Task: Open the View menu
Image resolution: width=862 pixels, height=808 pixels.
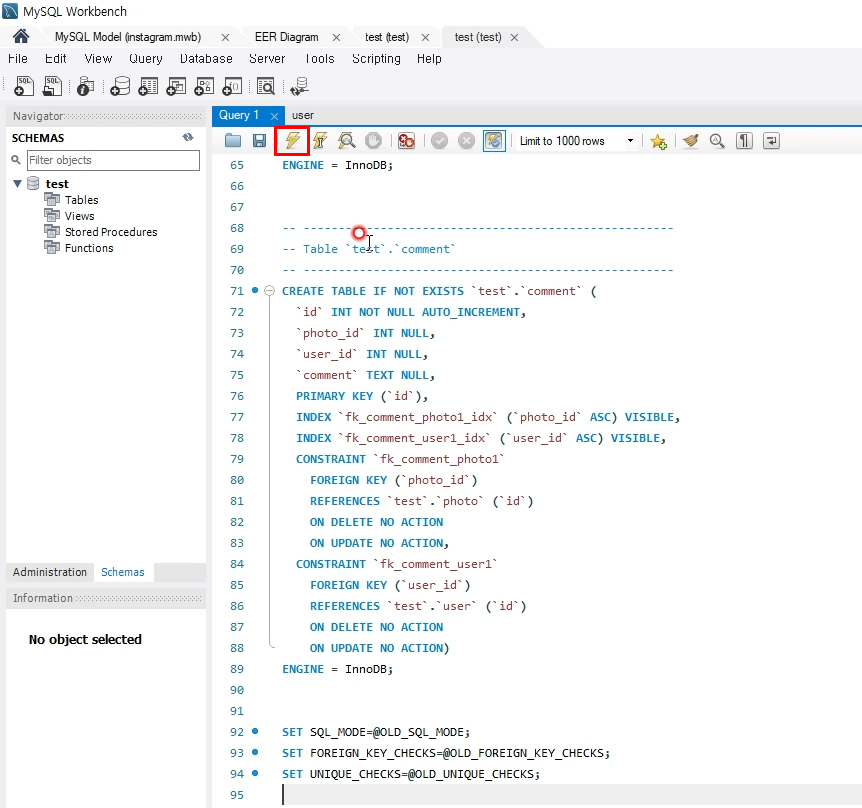Action: pyautogui.click(x=98, y=59)
